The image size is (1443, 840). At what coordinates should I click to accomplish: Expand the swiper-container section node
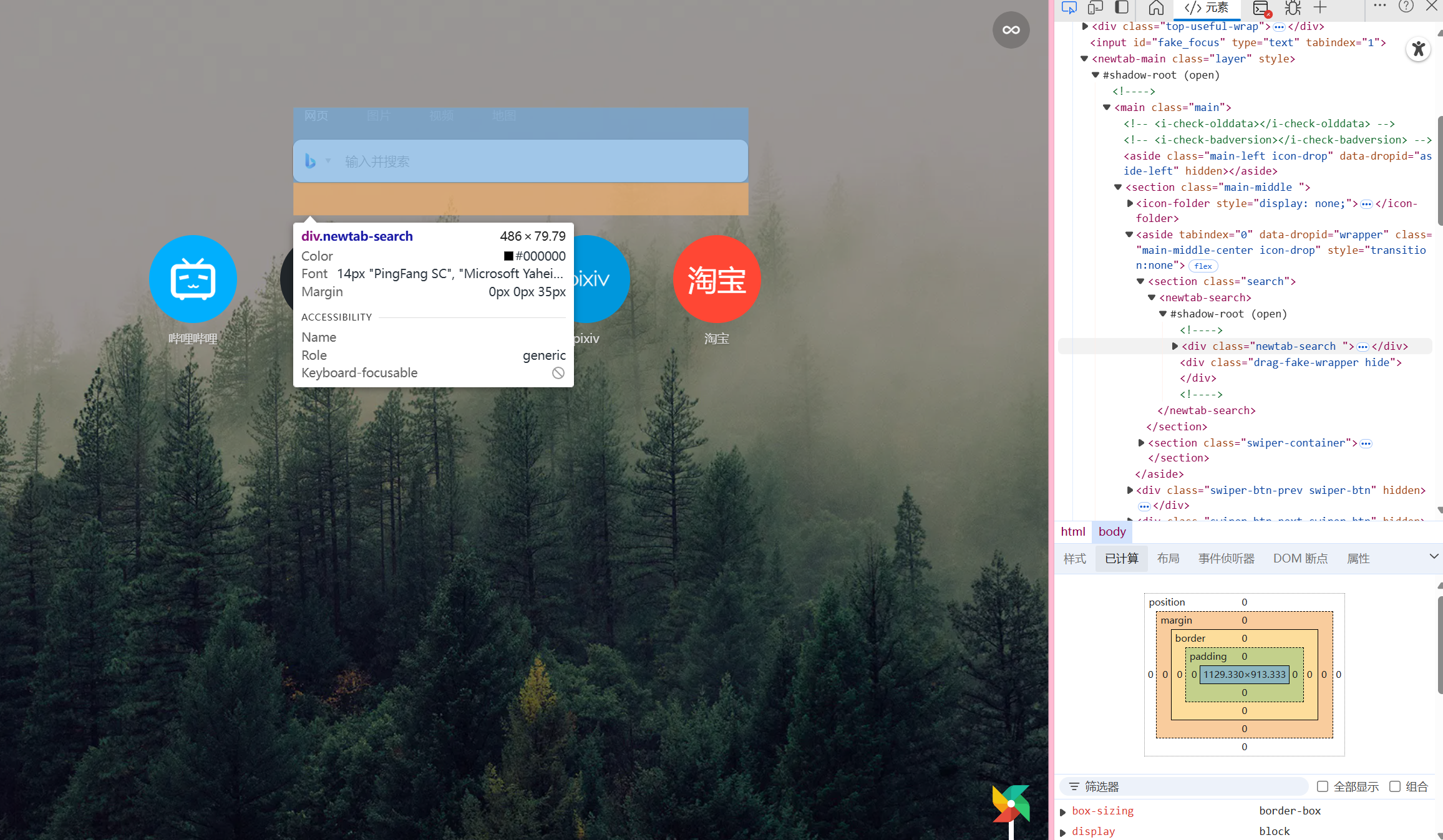tap(1141, 443)
